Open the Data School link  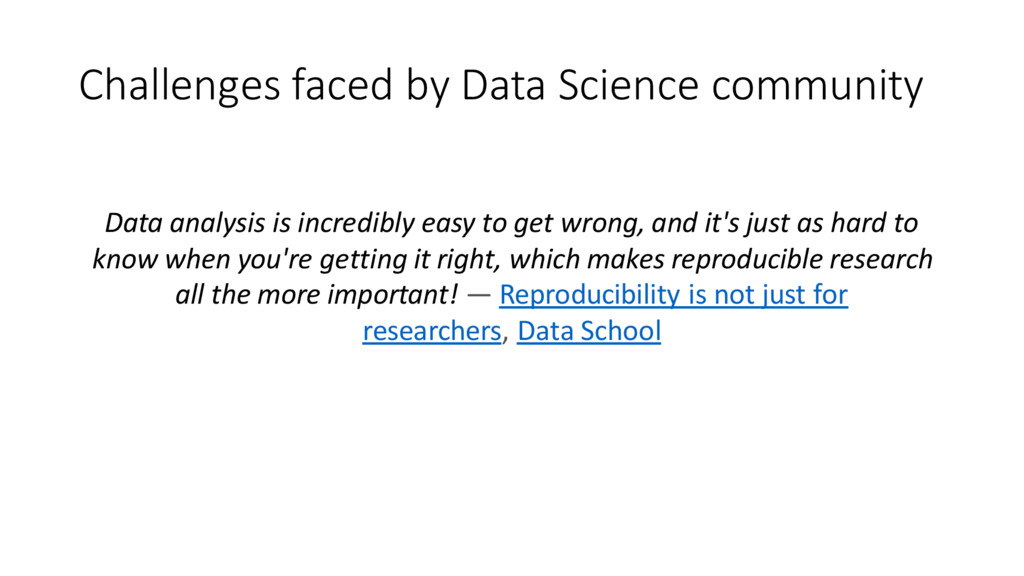589,331
